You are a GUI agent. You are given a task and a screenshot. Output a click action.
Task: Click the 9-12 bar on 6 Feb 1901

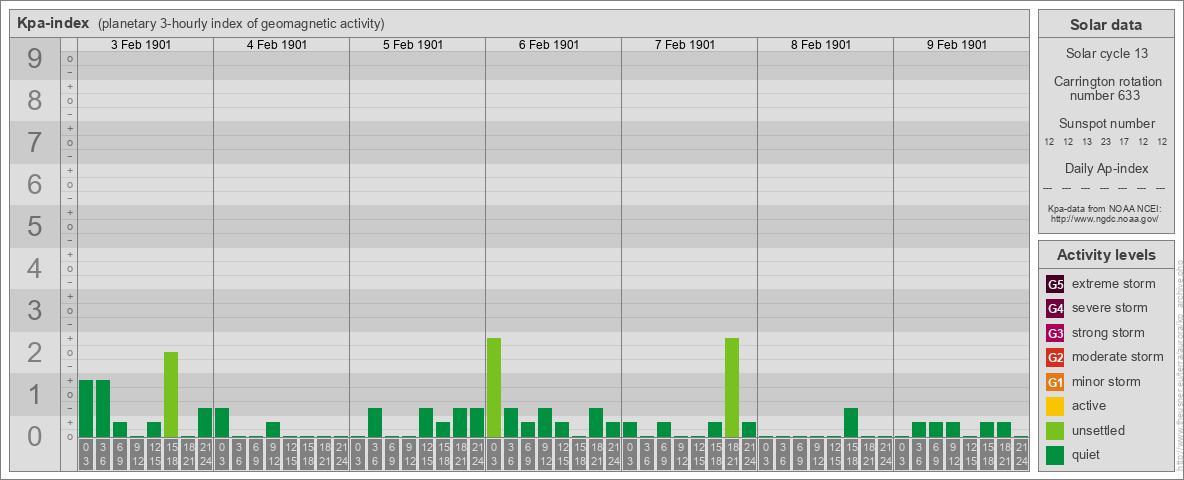click(x=544, y=423)
